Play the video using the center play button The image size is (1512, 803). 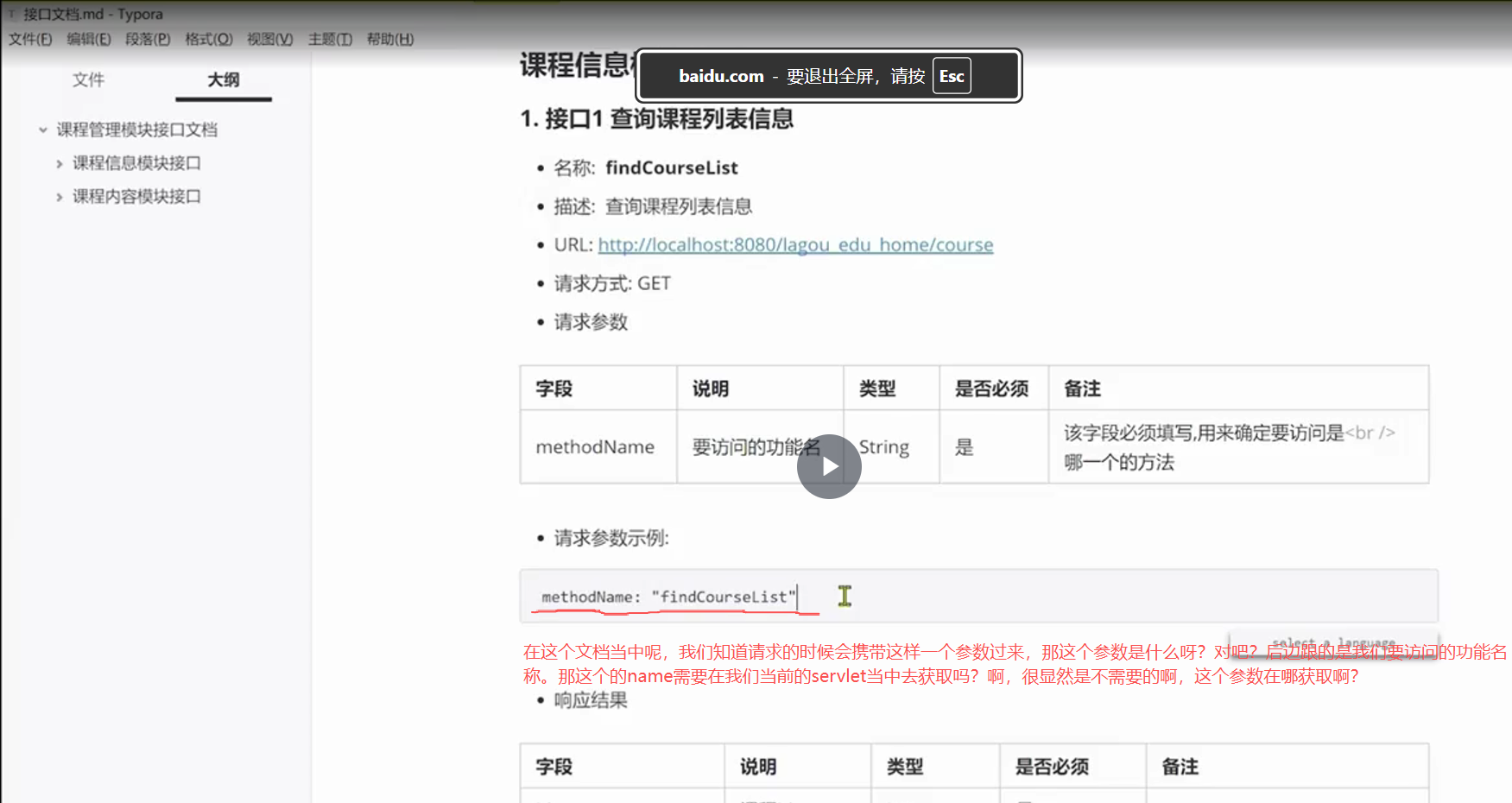pos(829,466)
